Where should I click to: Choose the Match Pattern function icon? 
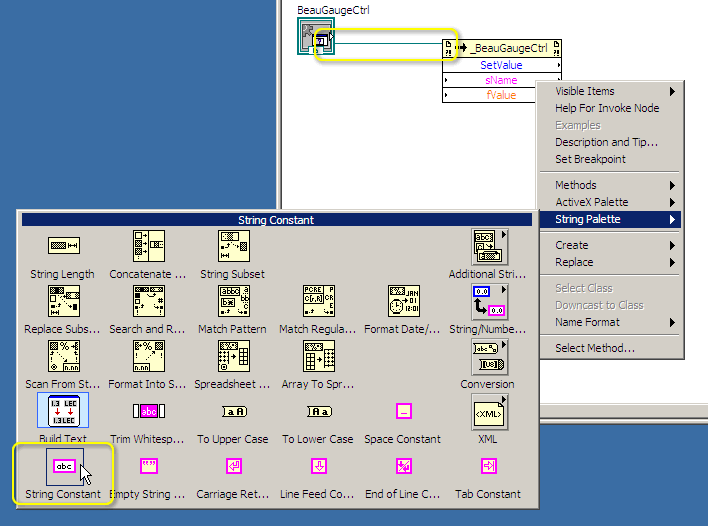[233, 301]
